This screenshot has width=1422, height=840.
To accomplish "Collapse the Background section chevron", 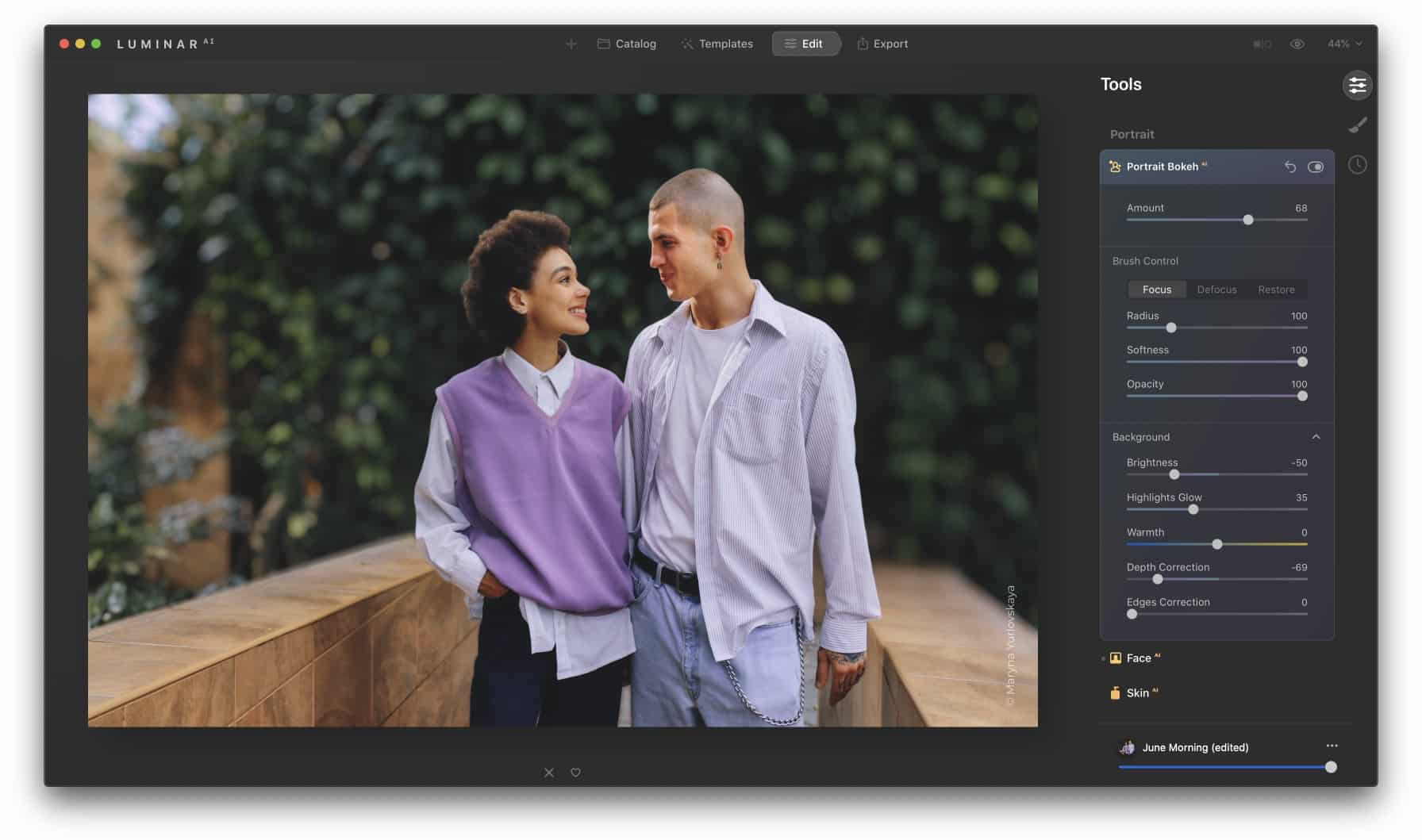I will (1316, 437).
